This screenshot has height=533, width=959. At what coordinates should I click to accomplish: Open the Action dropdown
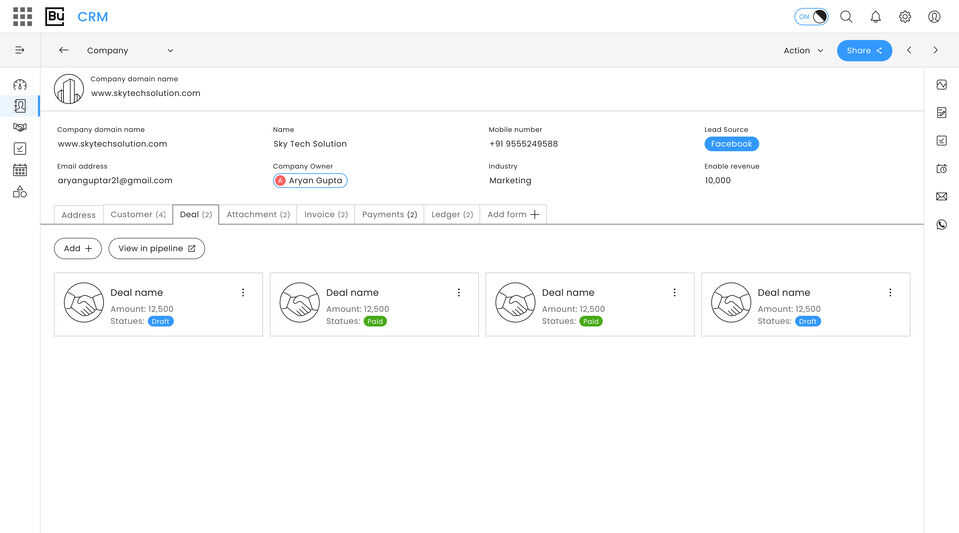click(x=803, y=50)
